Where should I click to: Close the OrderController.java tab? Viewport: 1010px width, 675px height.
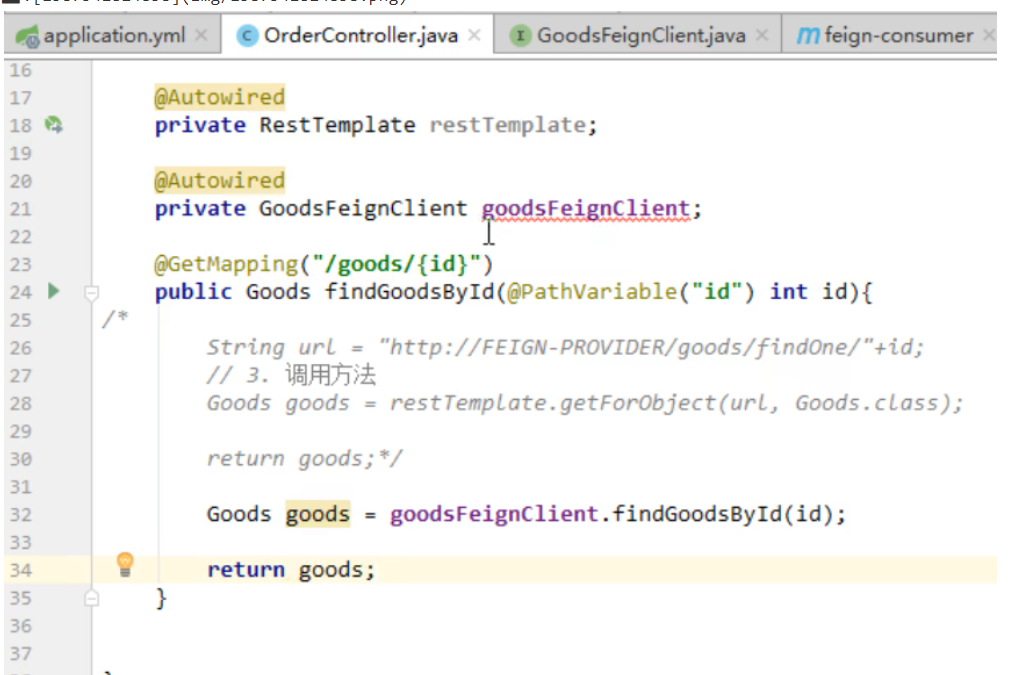(474, 35)
